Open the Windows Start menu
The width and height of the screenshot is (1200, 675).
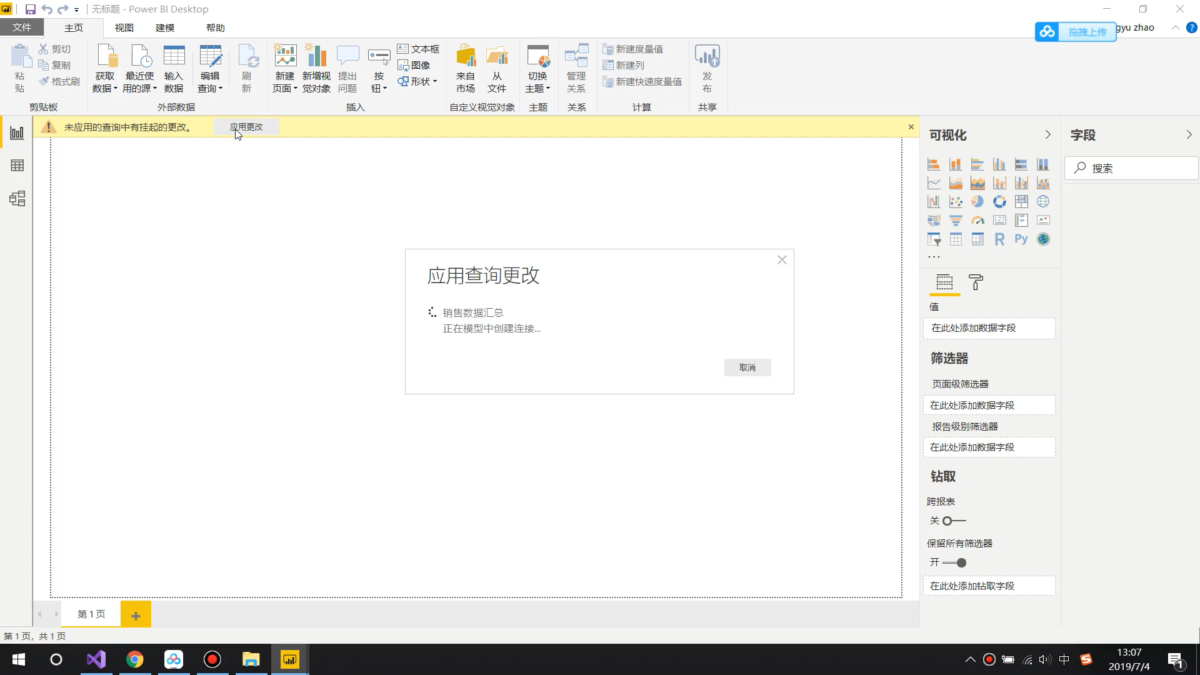click(x=18, y=659)
